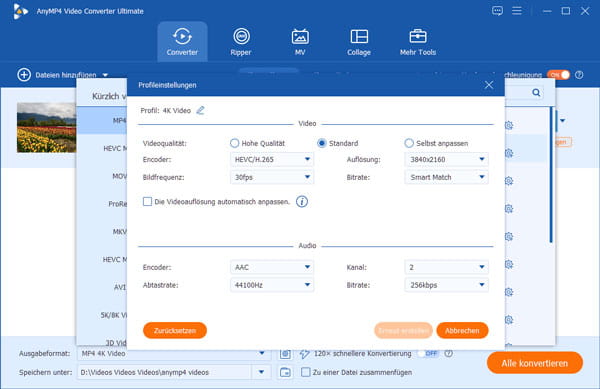The width and height of the screenshot is (600, 389).
Task: Open the Auflösung 3840x2160 dropdown
Action: tap(446, 160)
